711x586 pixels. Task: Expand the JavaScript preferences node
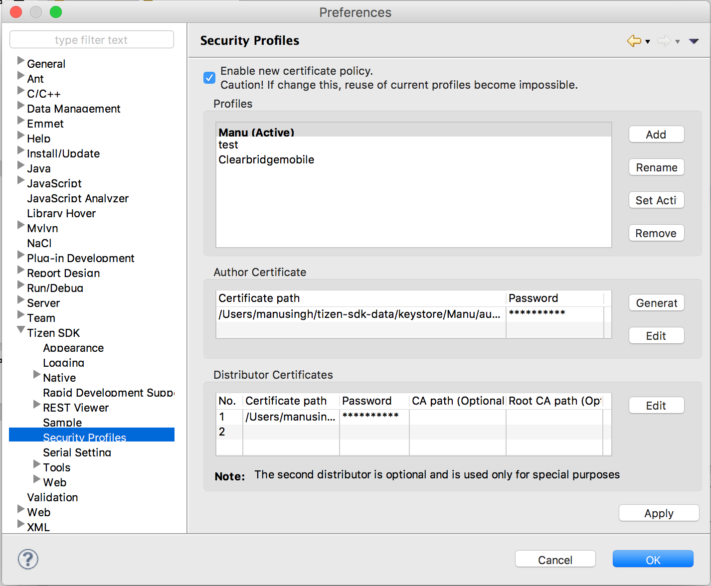pos(19,183)
